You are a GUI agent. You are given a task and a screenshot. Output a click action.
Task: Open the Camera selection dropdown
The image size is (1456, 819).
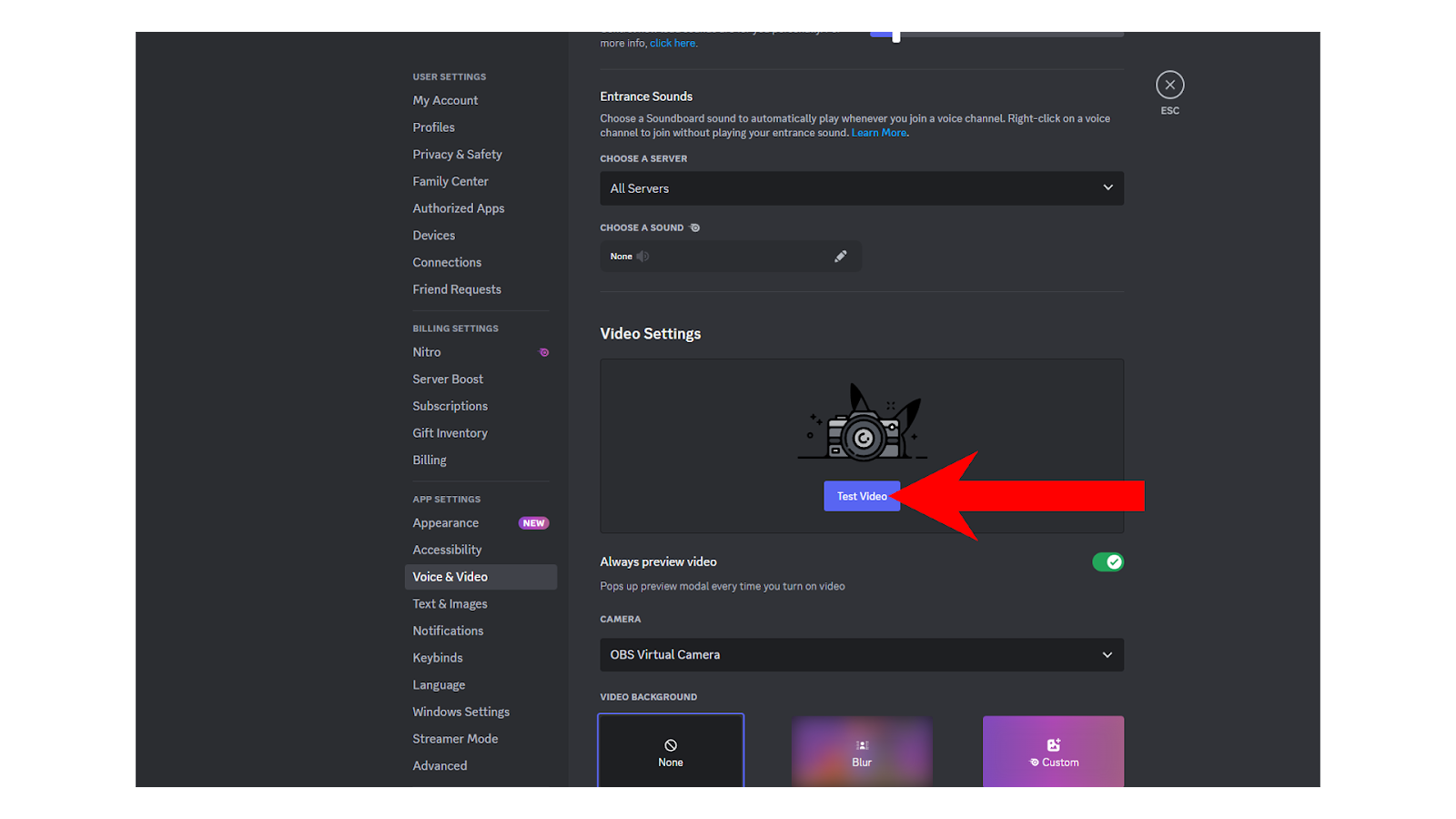(861, 654)
